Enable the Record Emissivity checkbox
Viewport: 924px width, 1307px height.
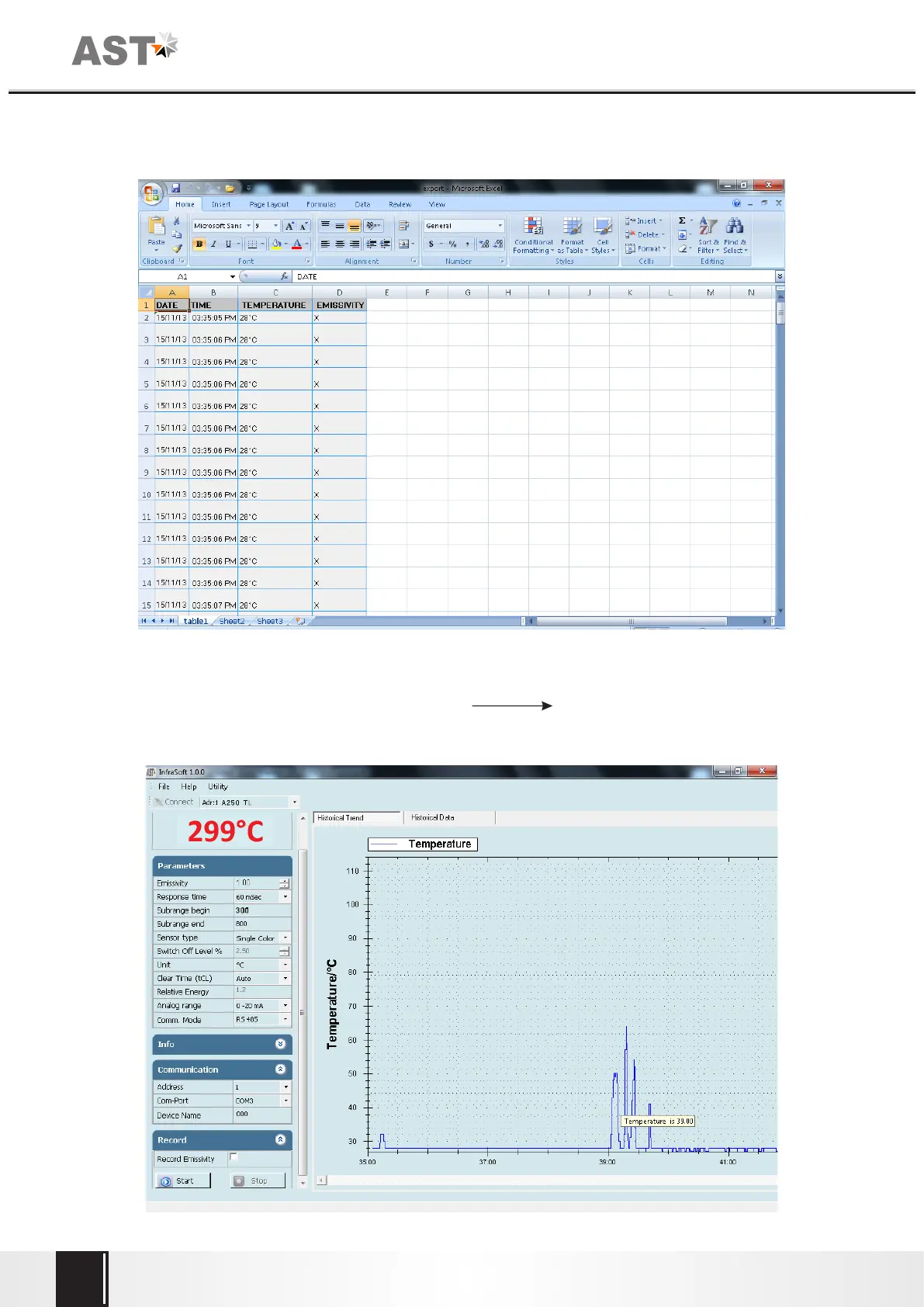[234, 1157]
